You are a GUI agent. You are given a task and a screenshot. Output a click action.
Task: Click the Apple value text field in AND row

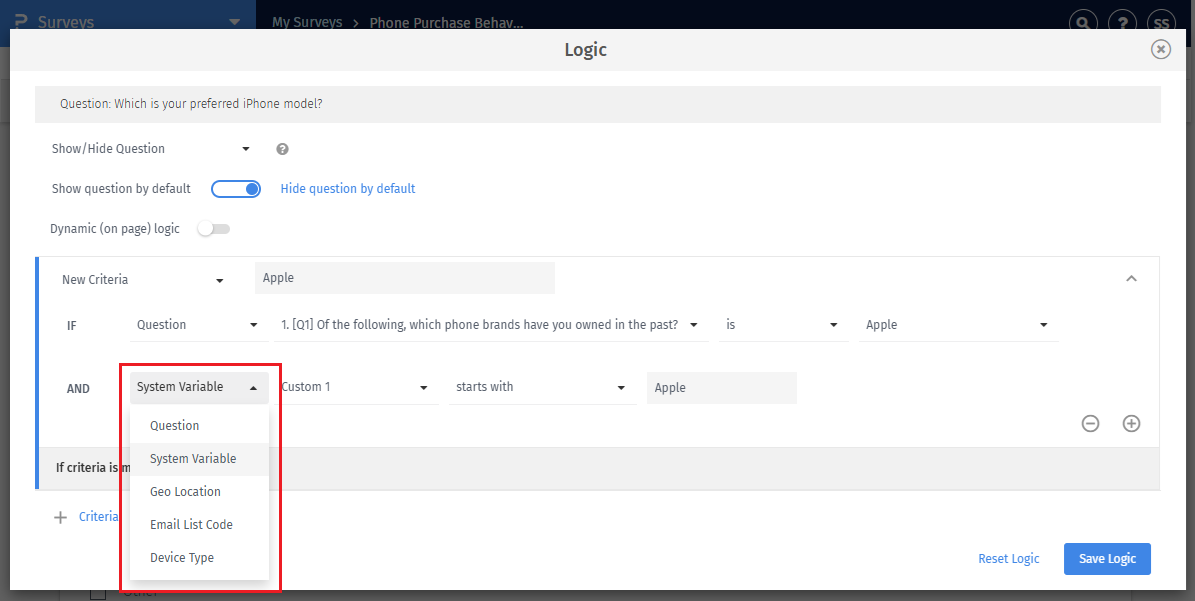point(721,388)
